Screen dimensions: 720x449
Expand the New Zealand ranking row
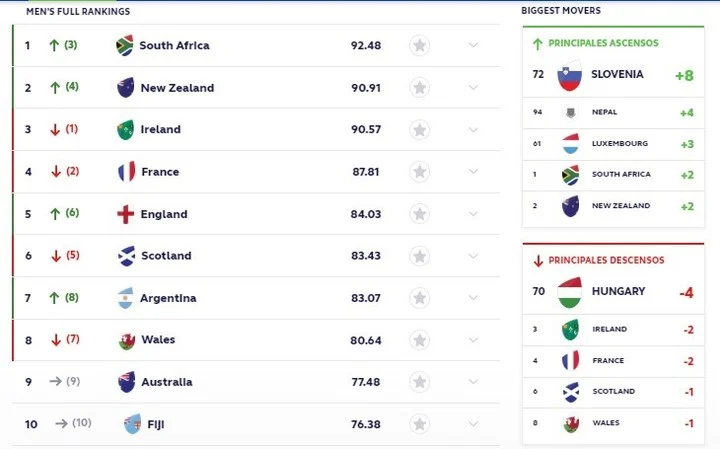click(473, 88)
